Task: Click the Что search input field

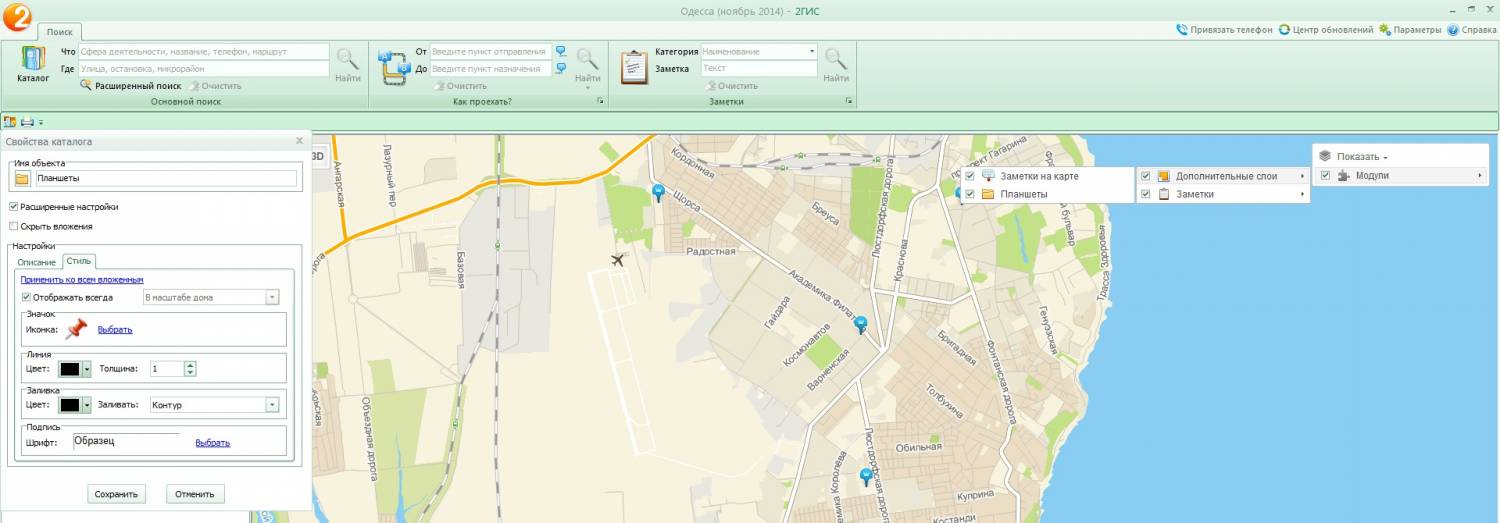Action: tap(203, 51)
